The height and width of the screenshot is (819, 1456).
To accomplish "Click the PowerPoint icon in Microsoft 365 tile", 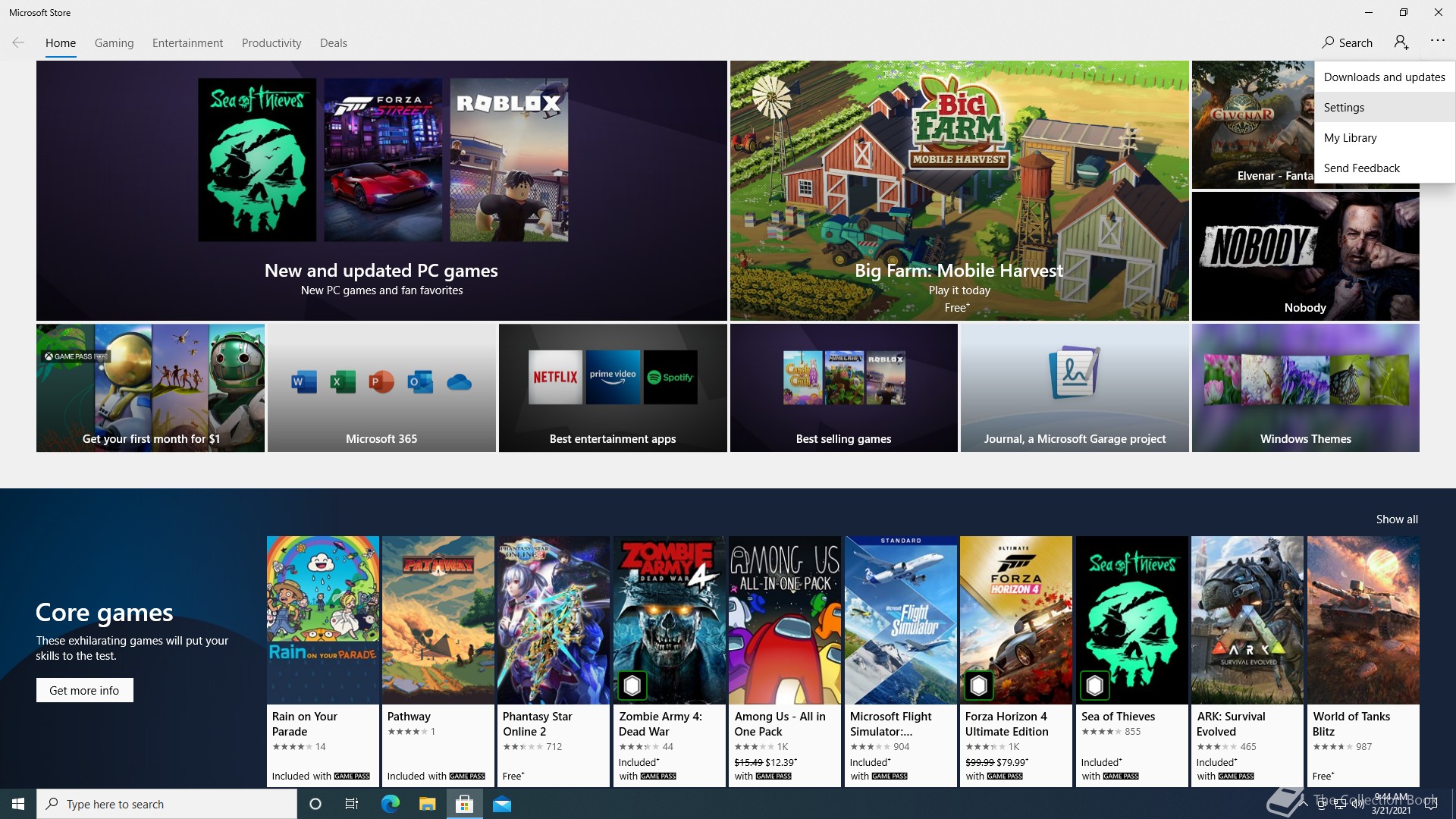I will click(x=381, y=381).
